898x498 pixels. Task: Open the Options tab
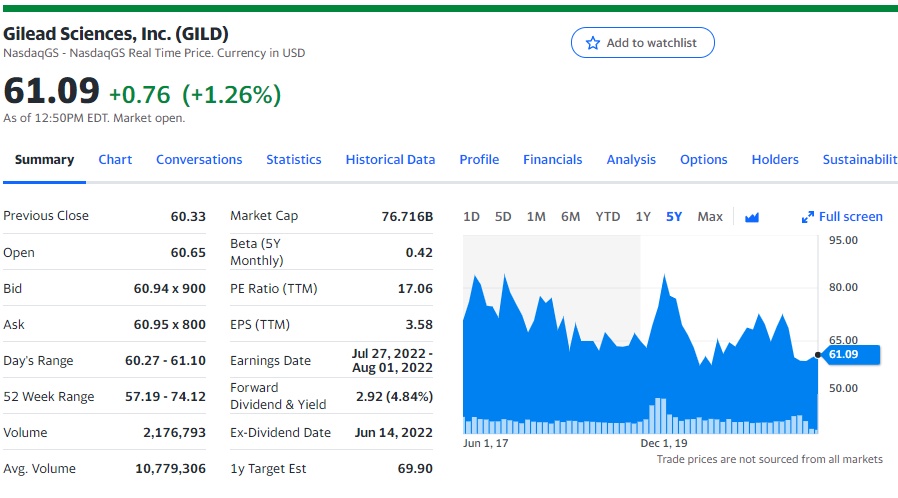[703, 160]
